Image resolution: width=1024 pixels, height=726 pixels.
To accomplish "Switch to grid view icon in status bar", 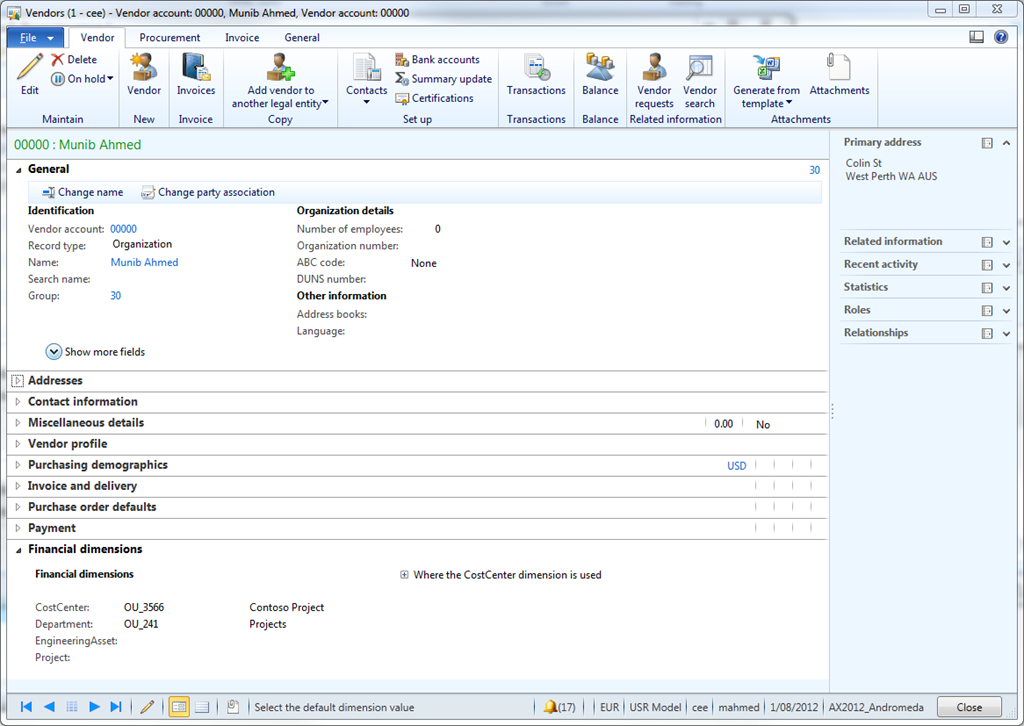I will point(202,706).
